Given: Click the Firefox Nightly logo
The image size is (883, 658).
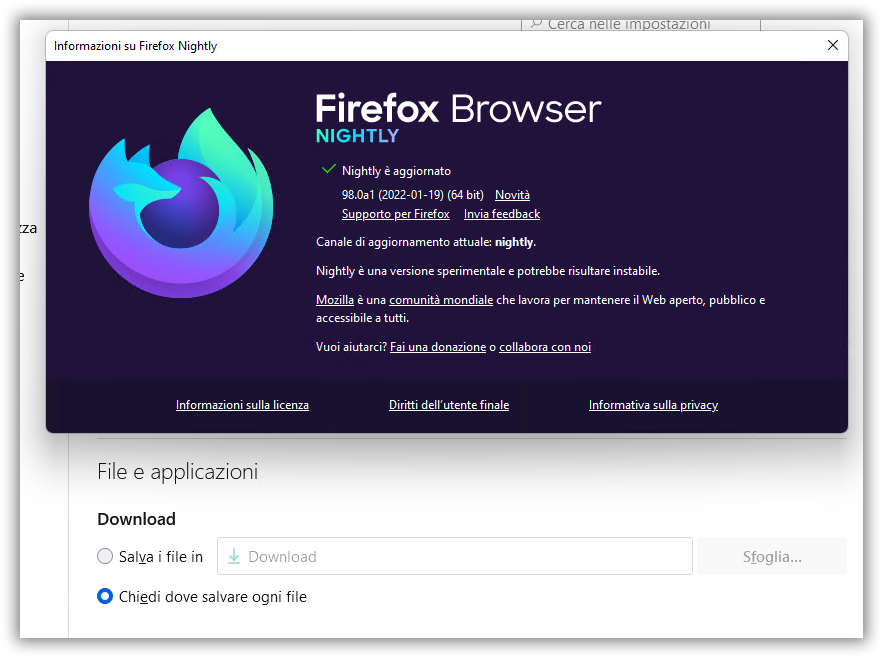Looking at the screenshot, I should (181, 203).
